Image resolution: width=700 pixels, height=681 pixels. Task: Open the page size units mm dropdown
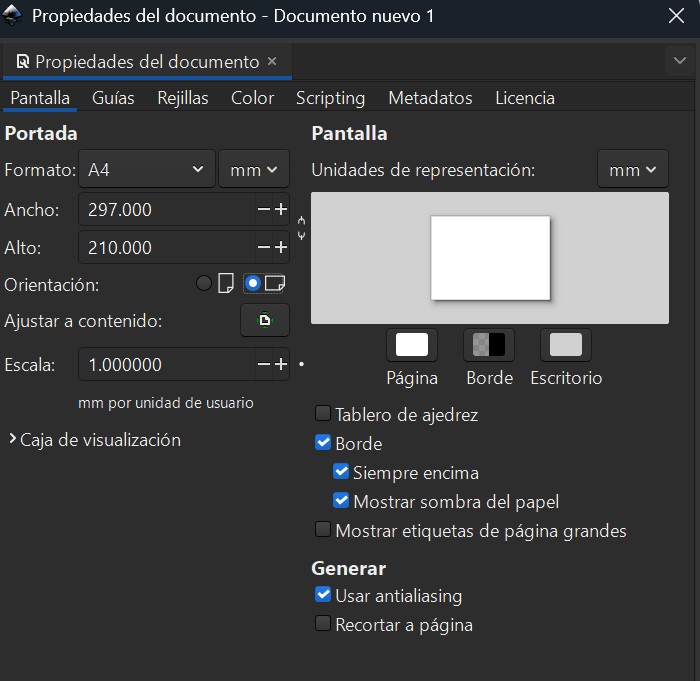254,169
